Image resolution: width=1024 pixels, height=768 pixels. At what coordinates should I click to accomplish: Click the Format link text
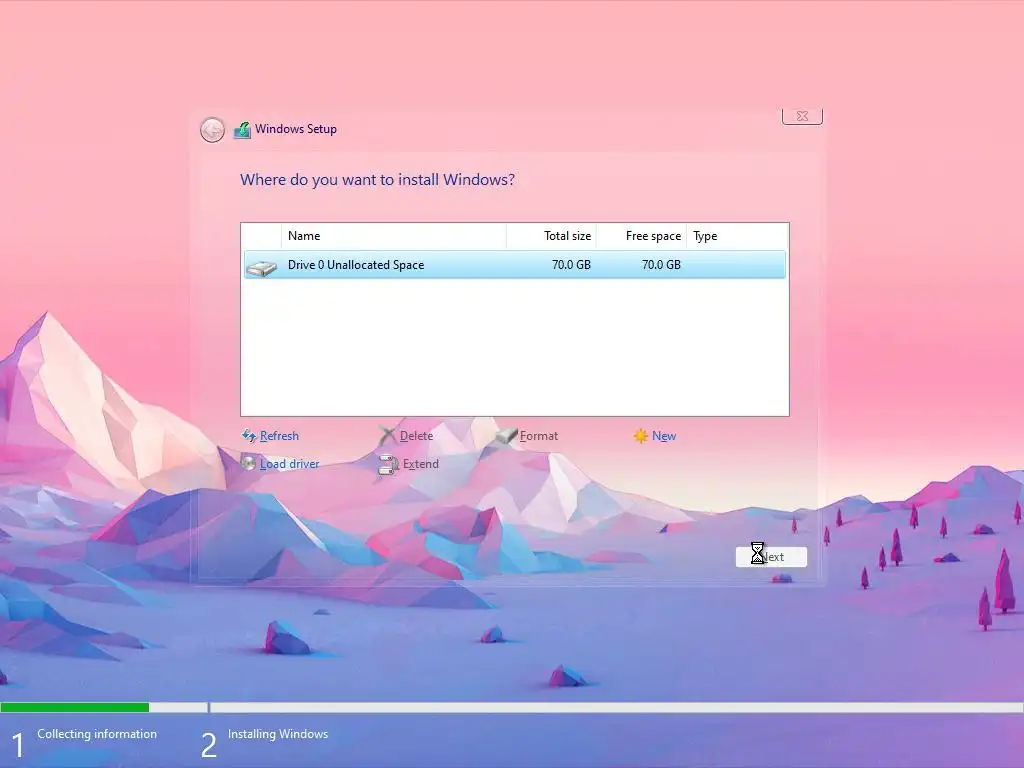(x=539, y=436)
